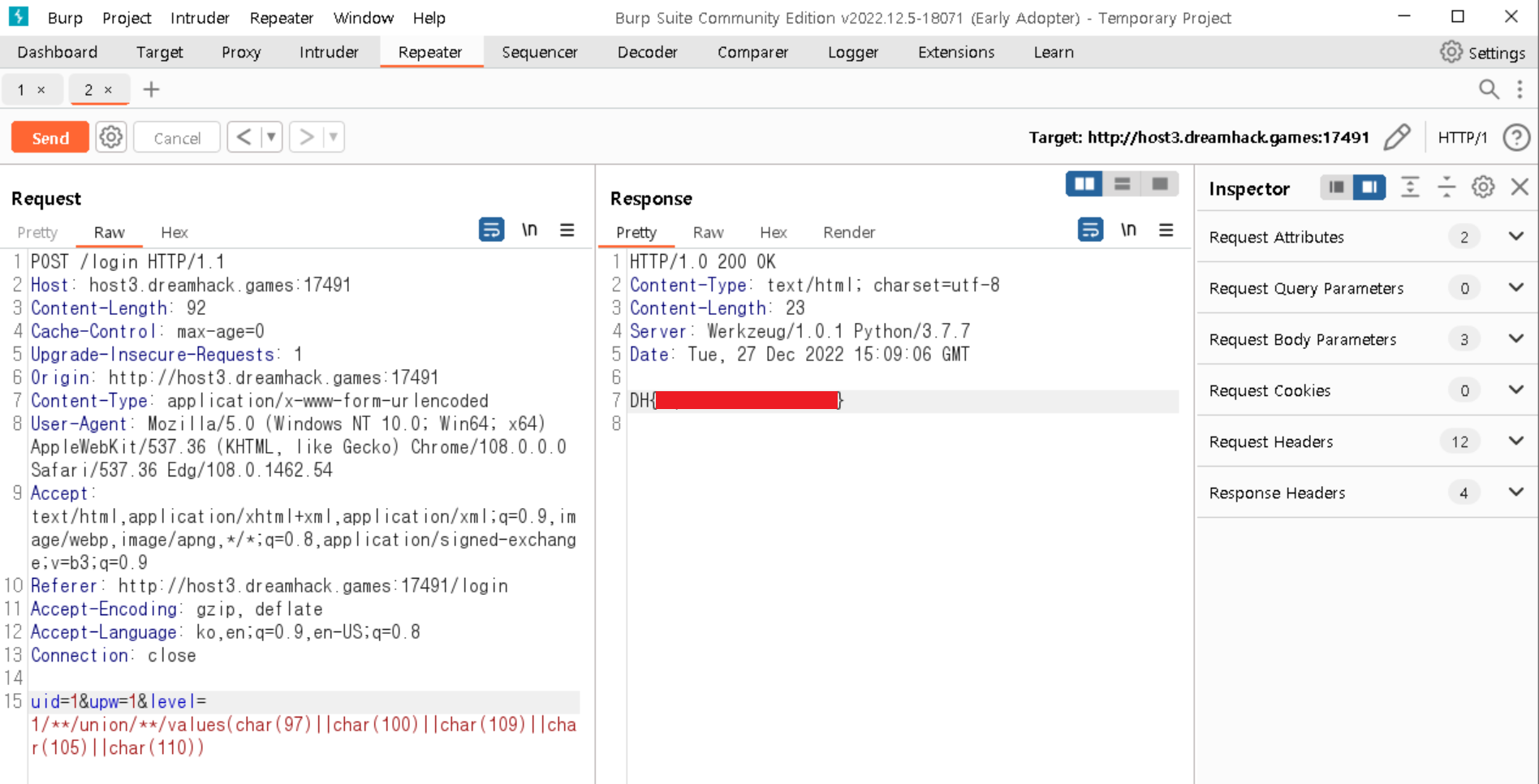
Task: Open the Intruder tool tab
Action: click(329, 52)
